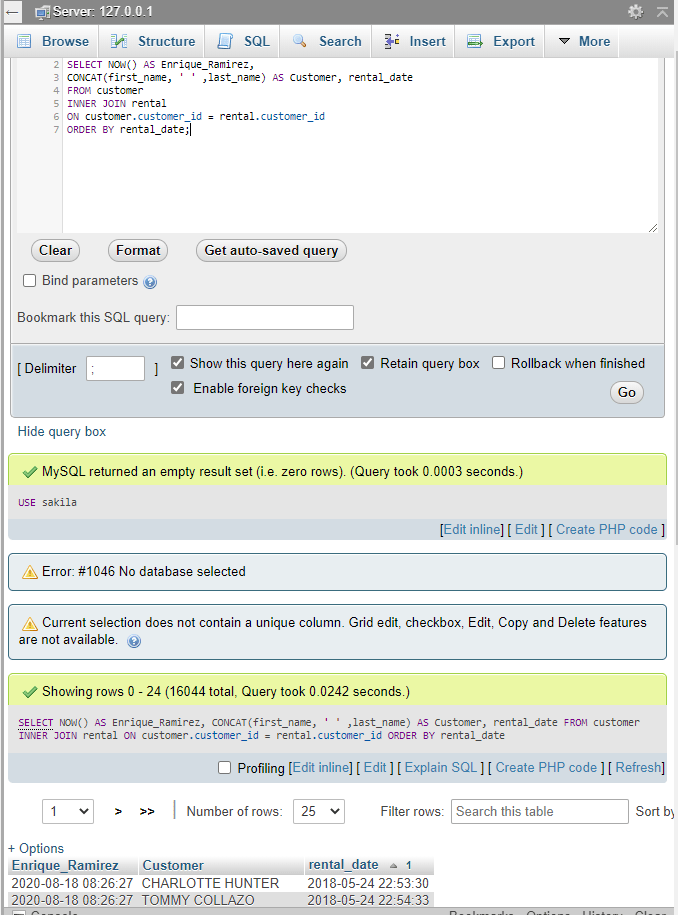Click Explain SQL link
Image resolution: width=678 pixels, height=915 pixels.
441,768
